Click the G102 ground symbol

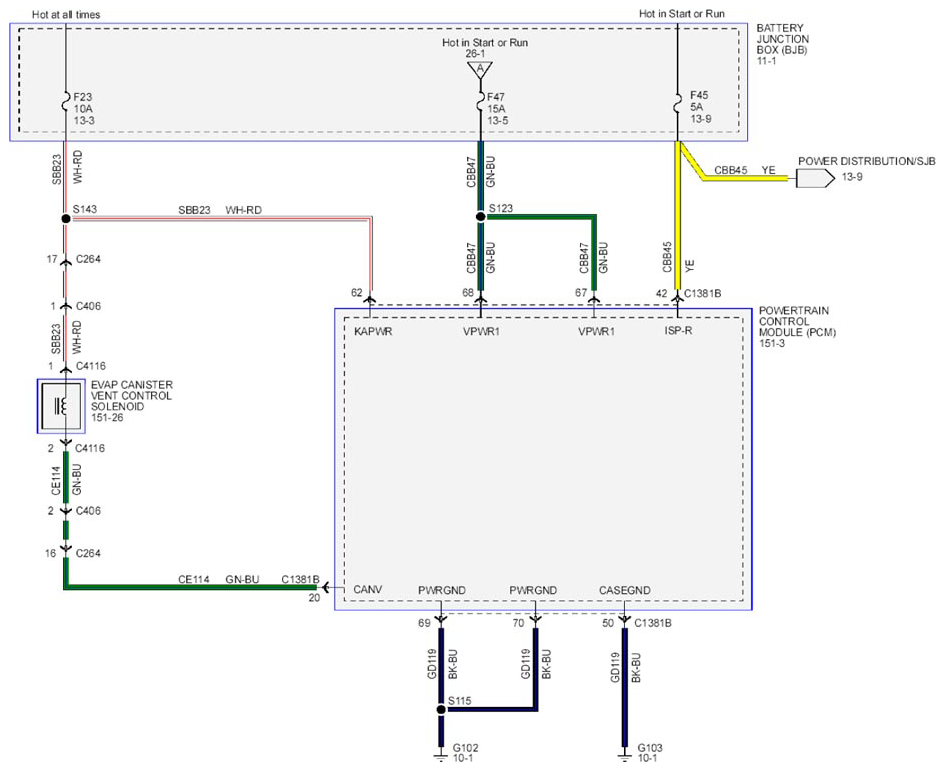[x=441, y=757]
